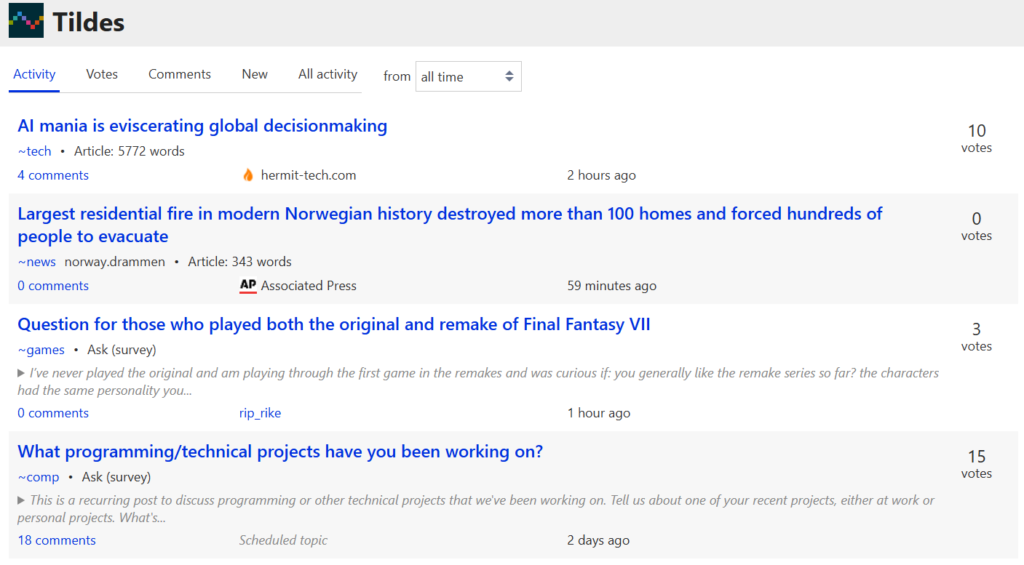Open '0 comments' on Final Fantasy post
This screenshot has height=565, width=1024.
click(53, 413)
